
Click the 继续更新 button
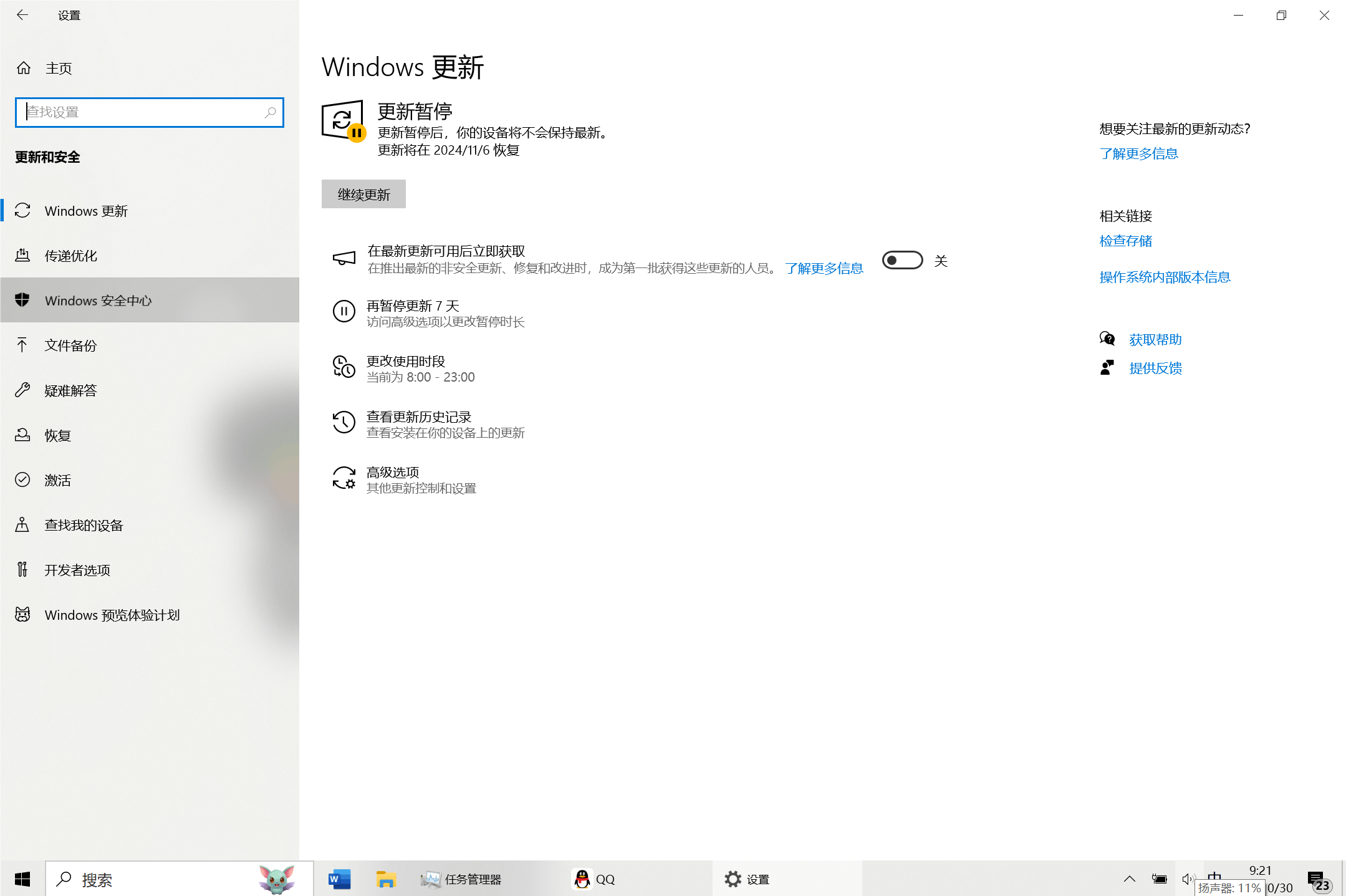click(363, 195)
